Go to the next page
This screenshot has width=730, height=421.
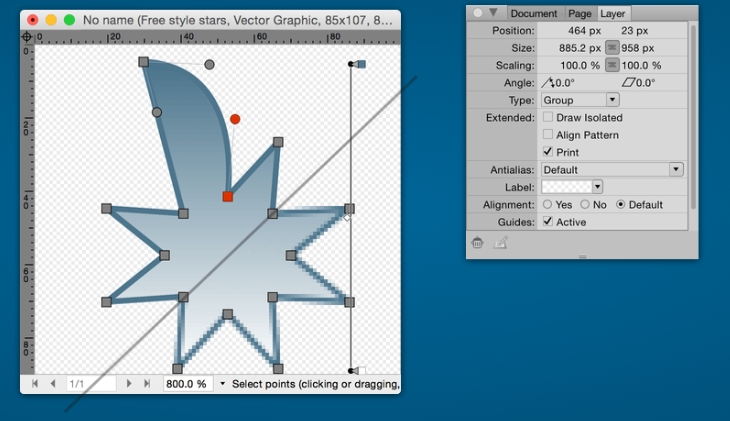click(x=128, y=383)
